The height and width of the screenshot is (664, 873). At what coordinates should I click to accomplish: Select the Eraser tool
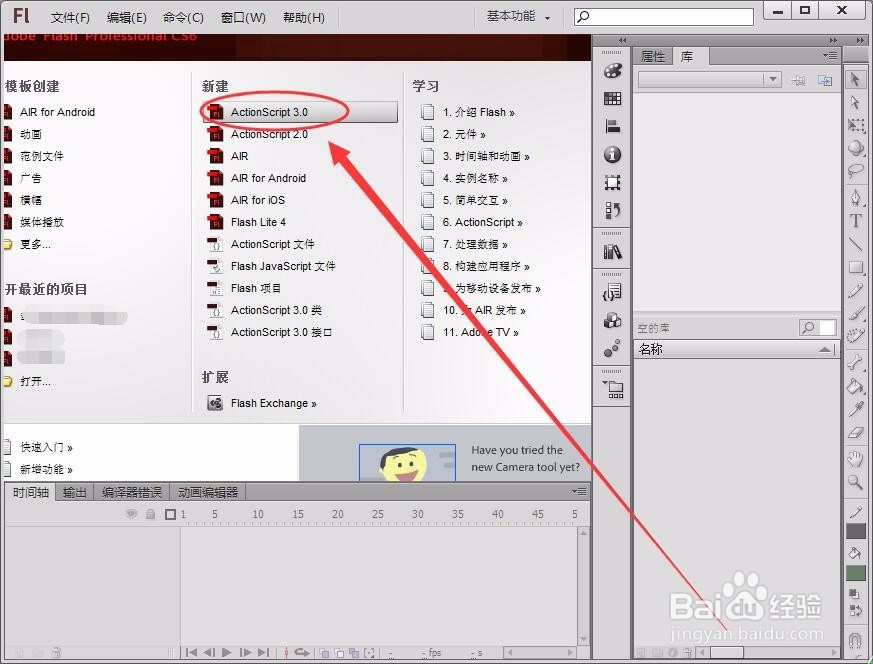(856, 432)
